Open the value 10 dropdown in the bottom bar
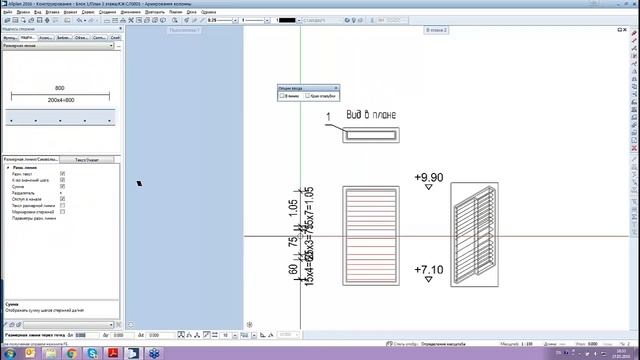640x360 pixels. point(235,335)
